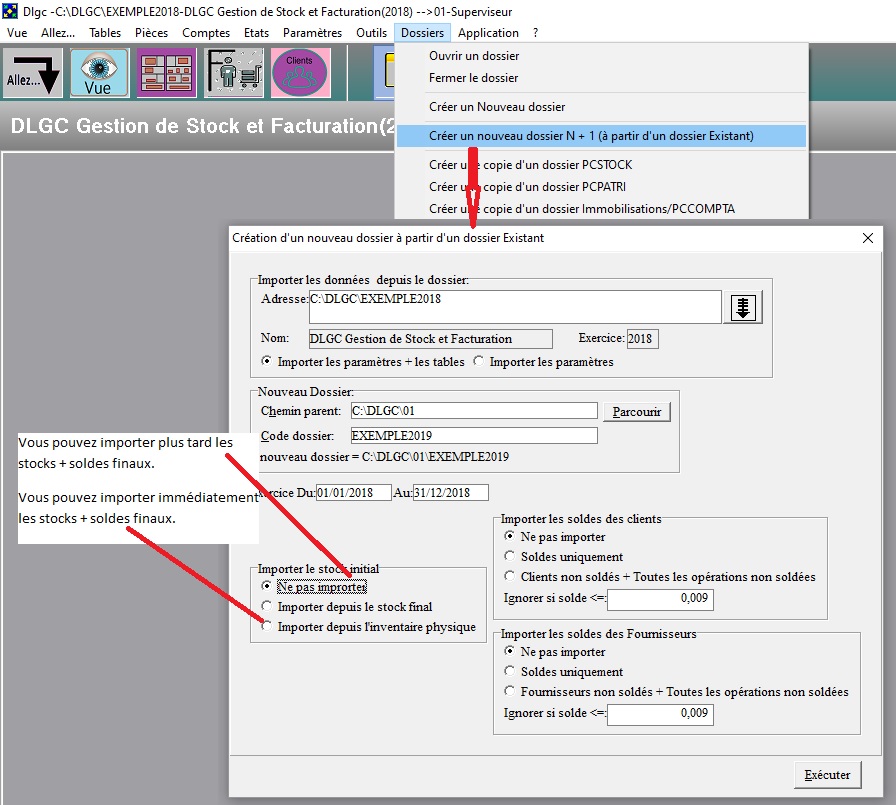Close the dossier creation dialog
Screen dimensions: 896x805
[x=867, y=238]
